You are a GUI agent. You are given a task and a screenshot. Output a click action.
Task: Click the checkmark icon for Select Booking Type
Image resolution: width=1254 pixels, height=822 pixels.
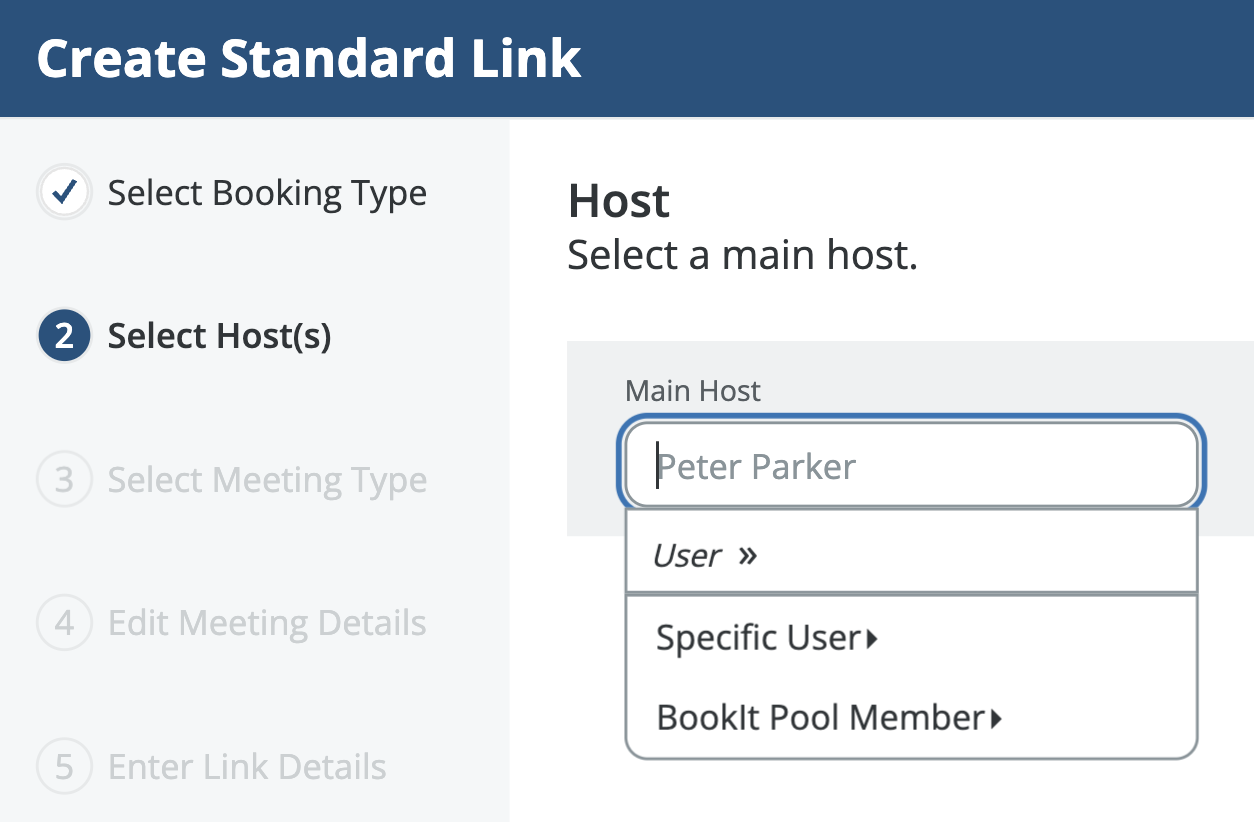(65, 193)
